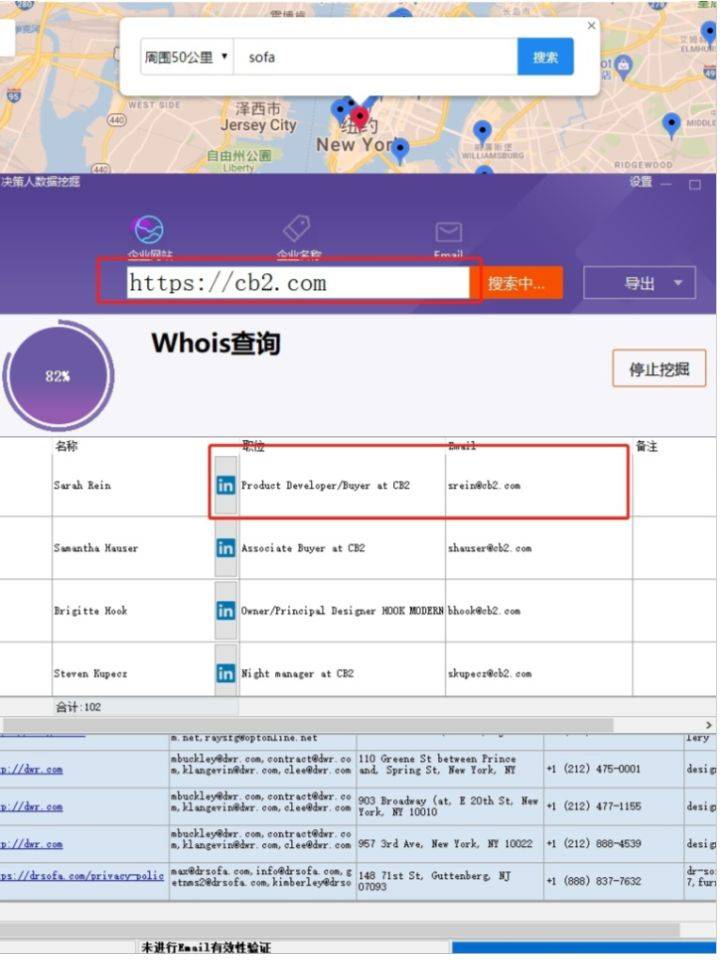This screenshot has width=720, height=960.
Task: Click the https://cb2.com URL input field
Action: point(297,283)
